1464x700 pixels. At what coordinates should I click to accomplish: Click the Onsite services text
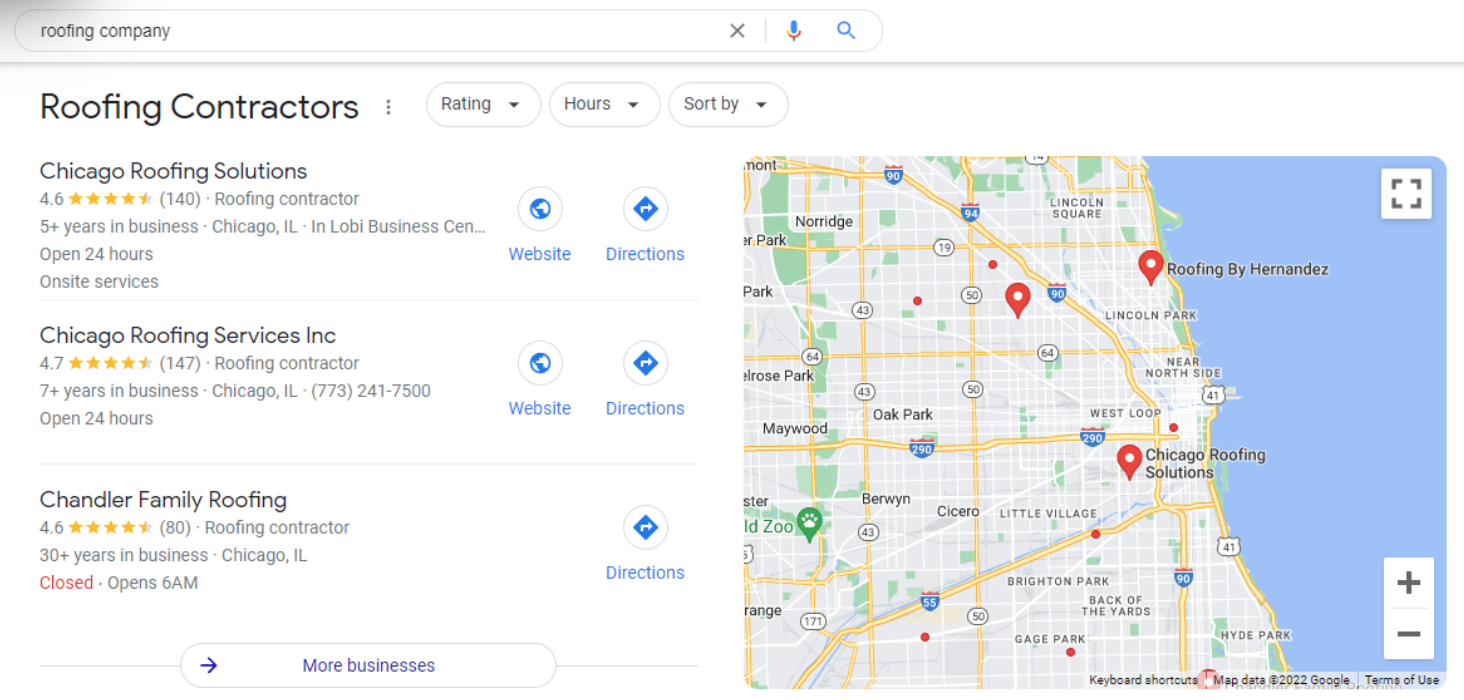coord(99,282)
